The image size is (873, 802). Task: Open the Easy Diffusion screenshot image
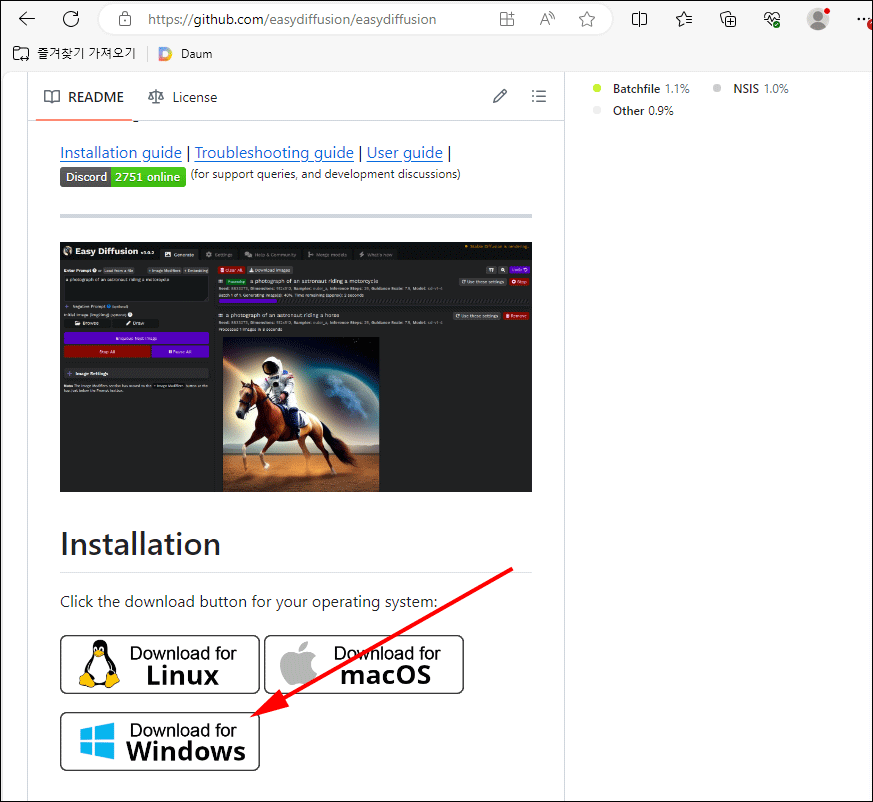coord(296,366)
